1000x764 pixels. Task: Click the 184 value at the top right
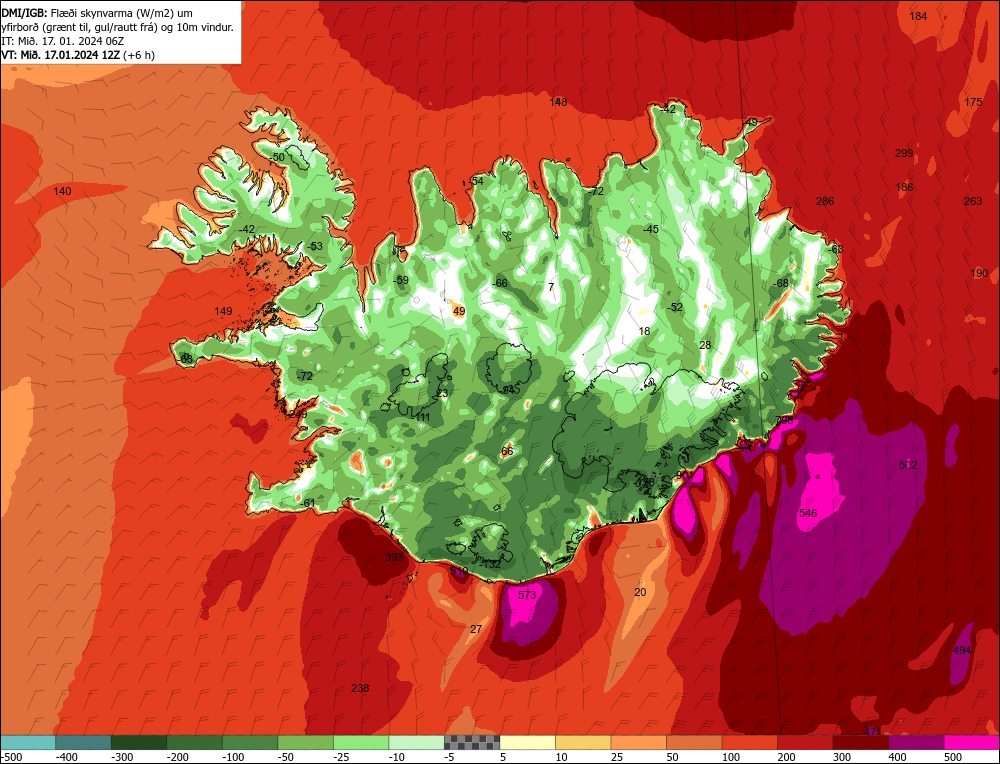918,17
